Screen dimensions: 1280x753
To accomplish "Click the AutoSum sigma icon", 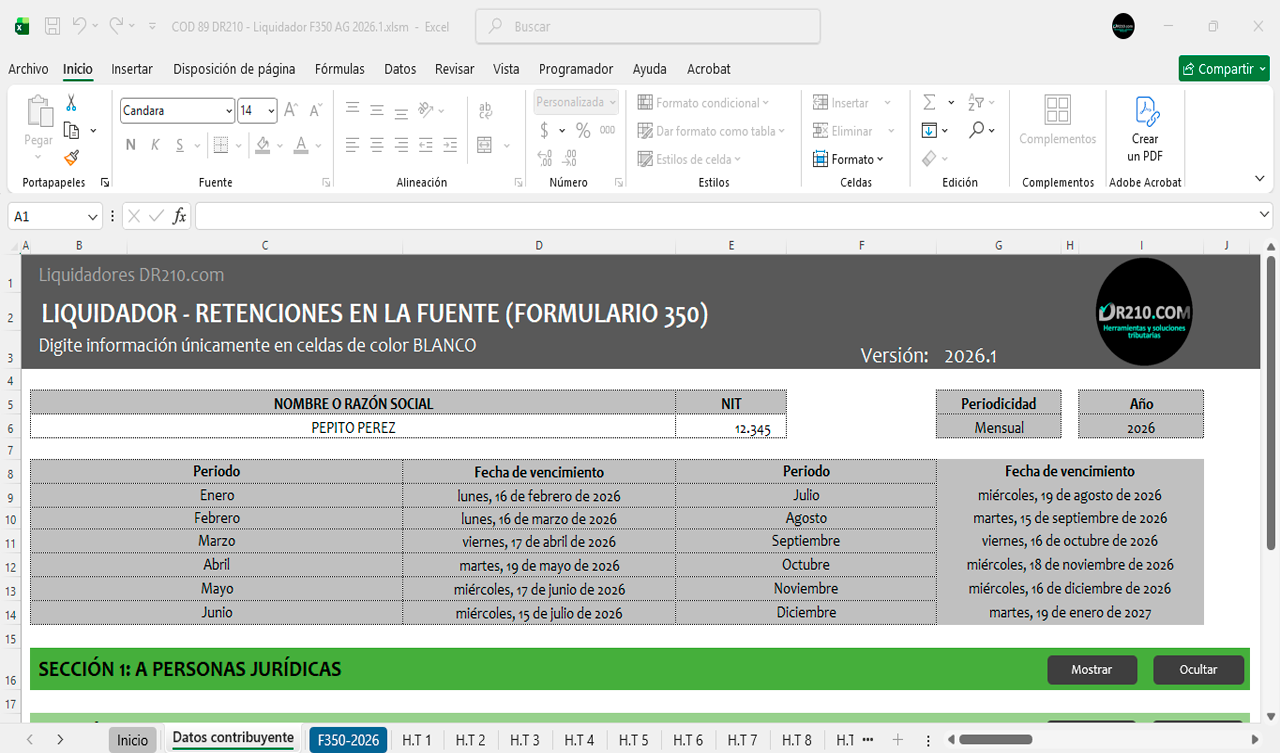I will click(x=929, y=102).
